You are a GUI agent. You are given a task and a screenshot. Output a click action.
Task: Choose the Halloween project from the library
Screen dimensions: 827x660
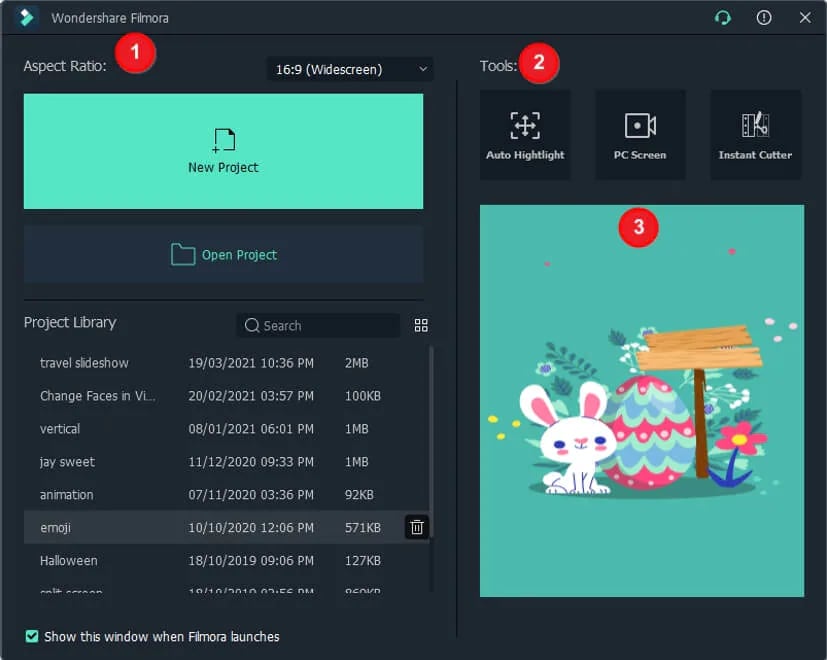[x=226, y=560]
